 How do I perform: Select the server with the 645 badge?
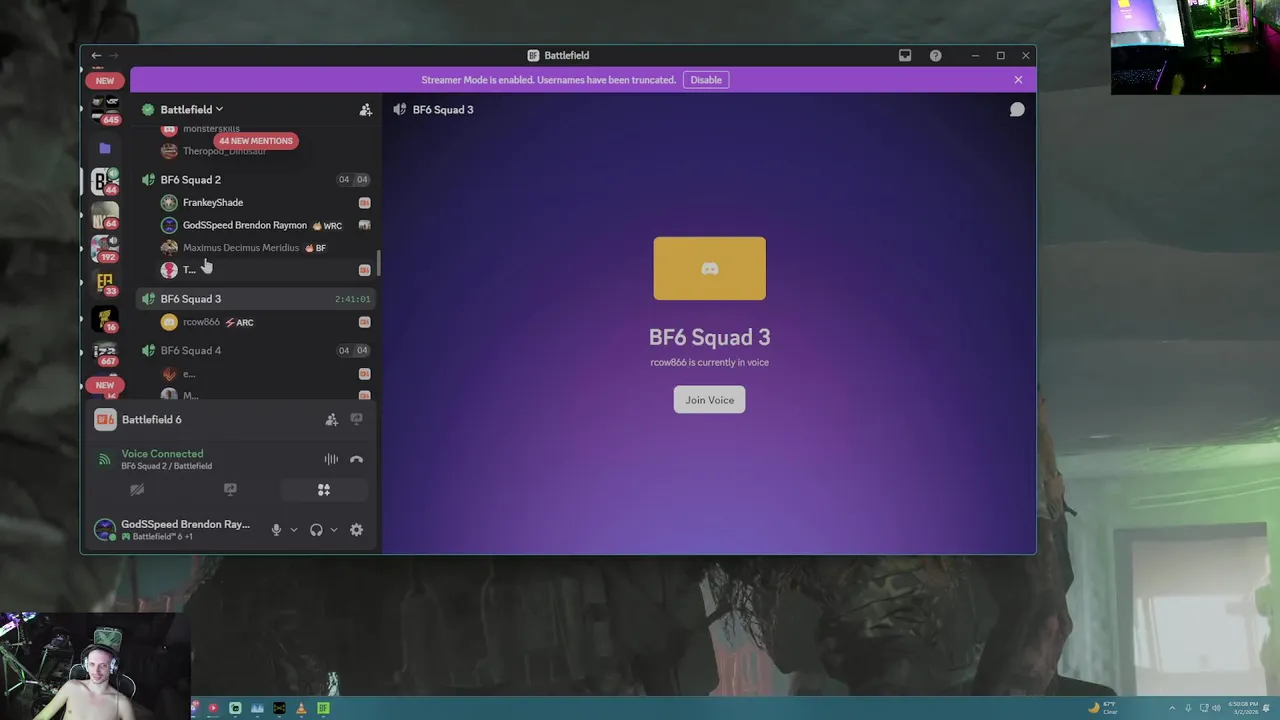[x=105, y=108]
